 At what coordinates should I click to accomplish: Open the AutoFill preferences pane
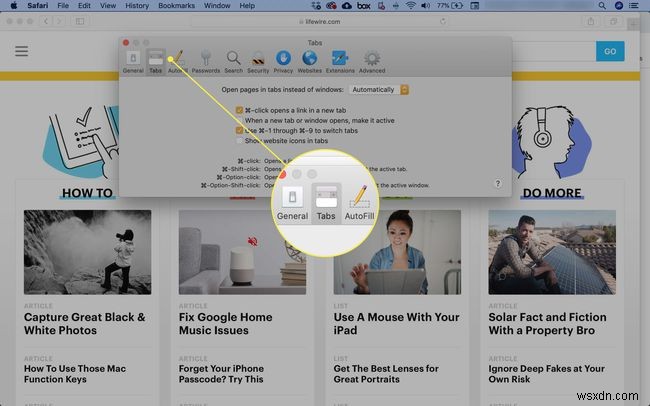point(178,62)
